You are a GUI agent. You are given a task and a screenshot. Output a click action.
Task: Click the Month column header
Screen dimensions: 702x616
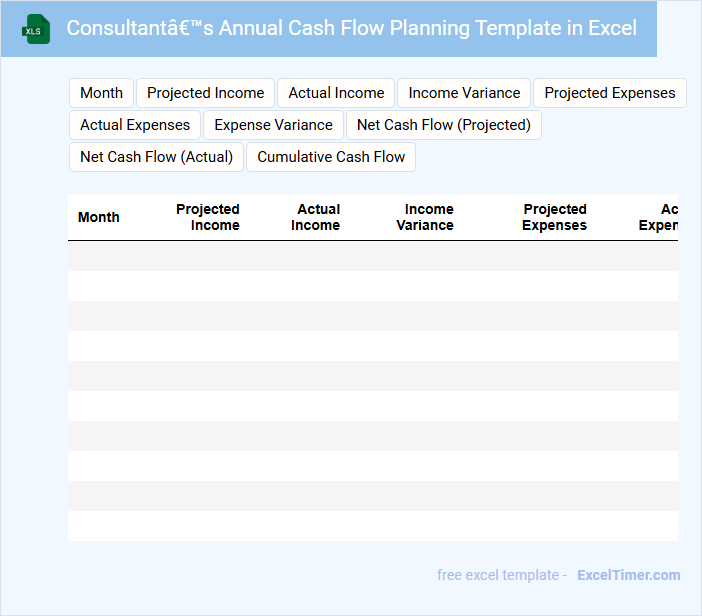(98, 217)
